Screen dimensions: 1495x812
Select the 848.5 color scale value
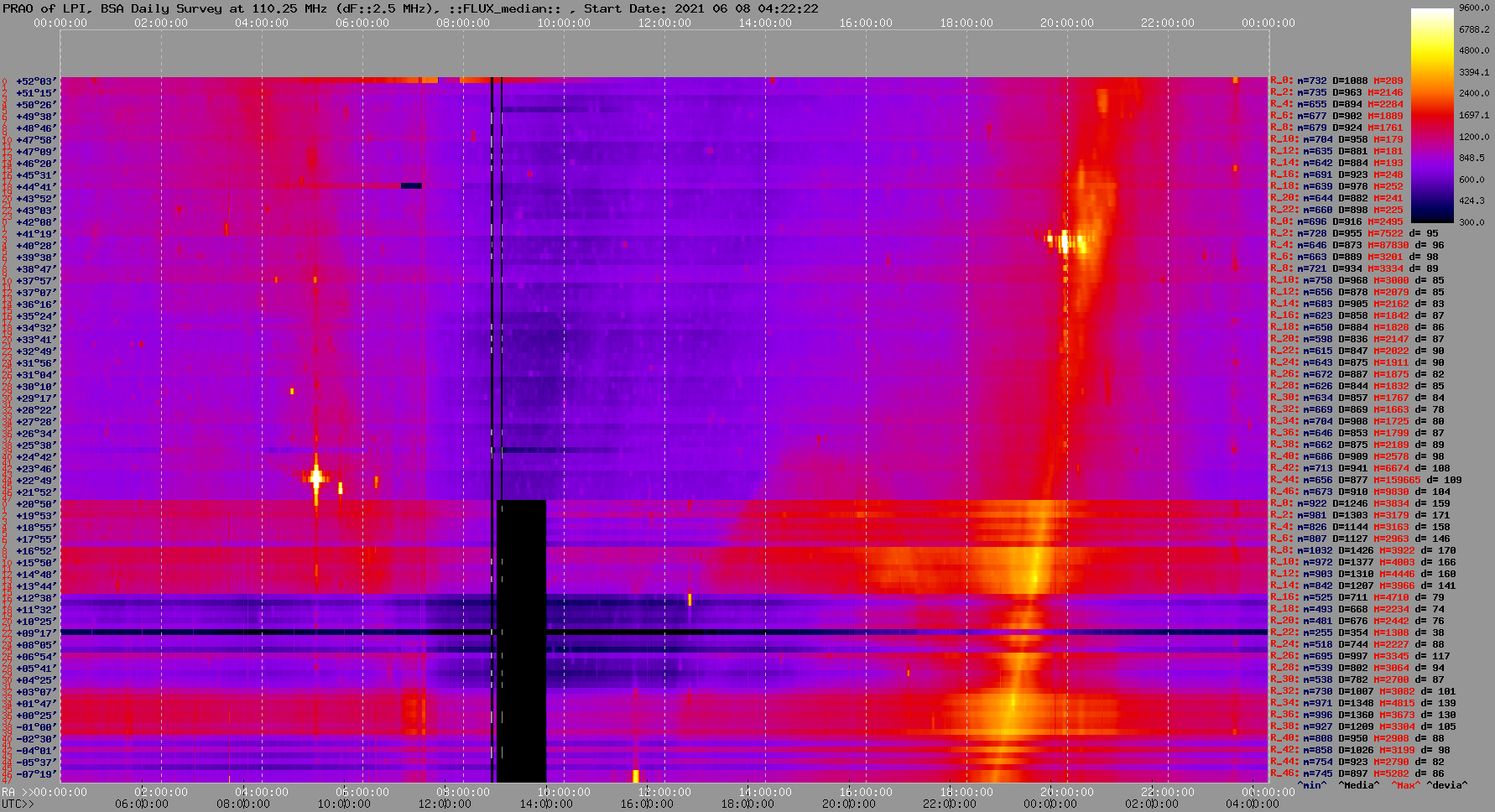pyautogui.click(x=1472, y=158)
